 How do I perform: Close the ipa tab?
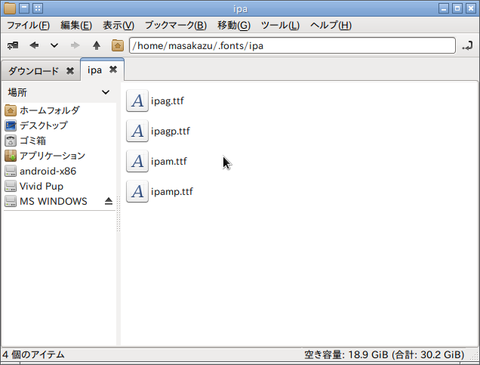tap(113, 70)
